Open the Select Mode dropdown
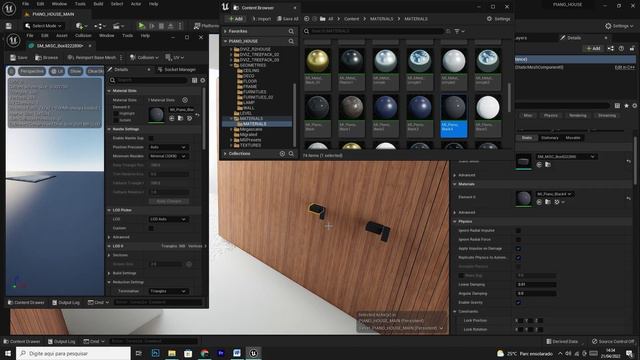This screenshot has width=640, height=360. [43, 26]
